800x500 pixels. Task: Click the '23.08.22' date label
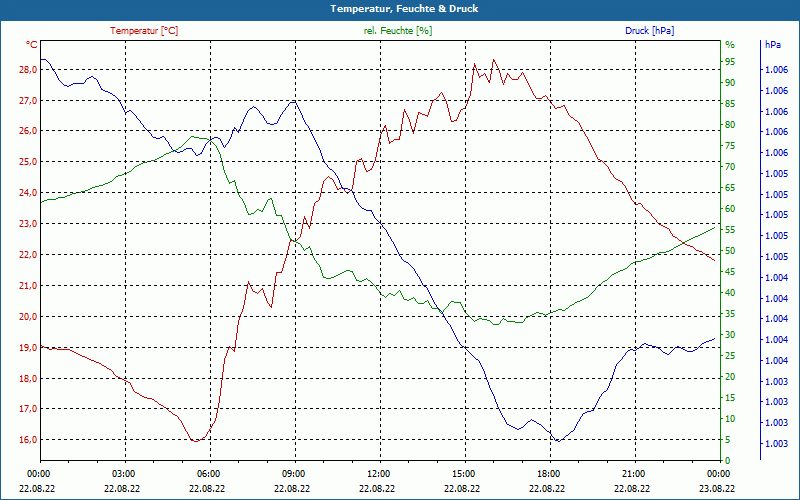point(717,488)
